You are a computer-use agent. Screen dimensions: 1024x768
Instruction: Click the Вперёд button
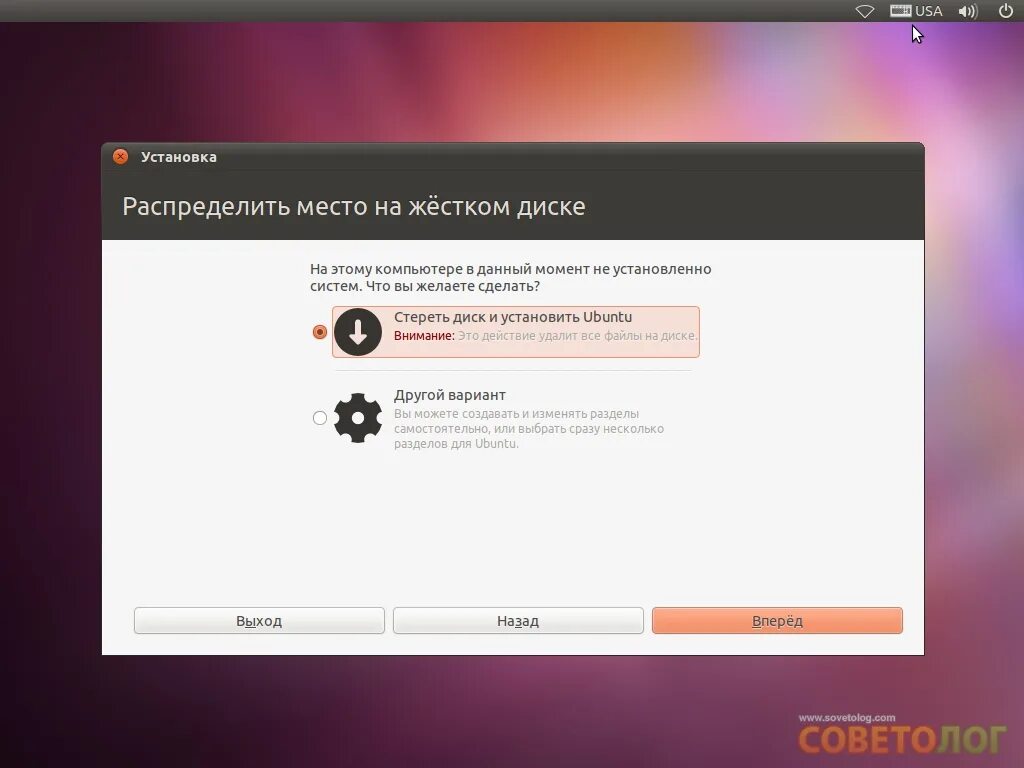(x=777, y=620)
